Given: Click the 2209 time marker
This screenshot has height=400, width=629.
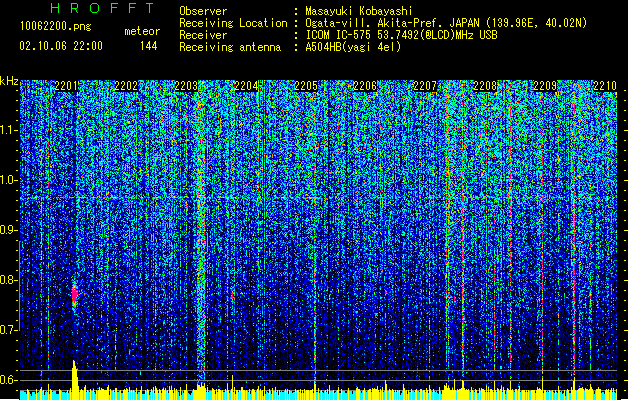Looking at the screenshot, I should [x=545, y=86].
